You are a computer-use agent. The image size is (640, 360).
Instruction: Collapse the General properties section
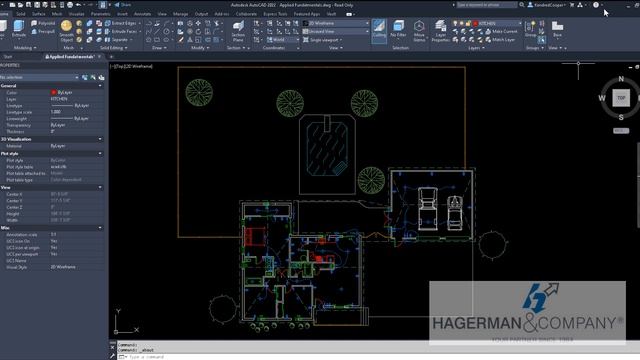(x=100, y=86)
